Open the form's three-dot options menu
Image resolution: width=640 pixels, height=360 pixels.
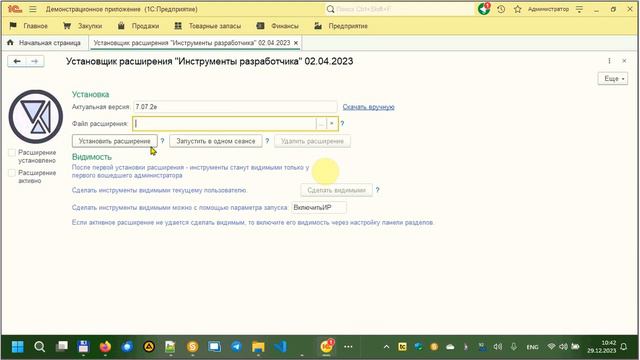point(609,61)
